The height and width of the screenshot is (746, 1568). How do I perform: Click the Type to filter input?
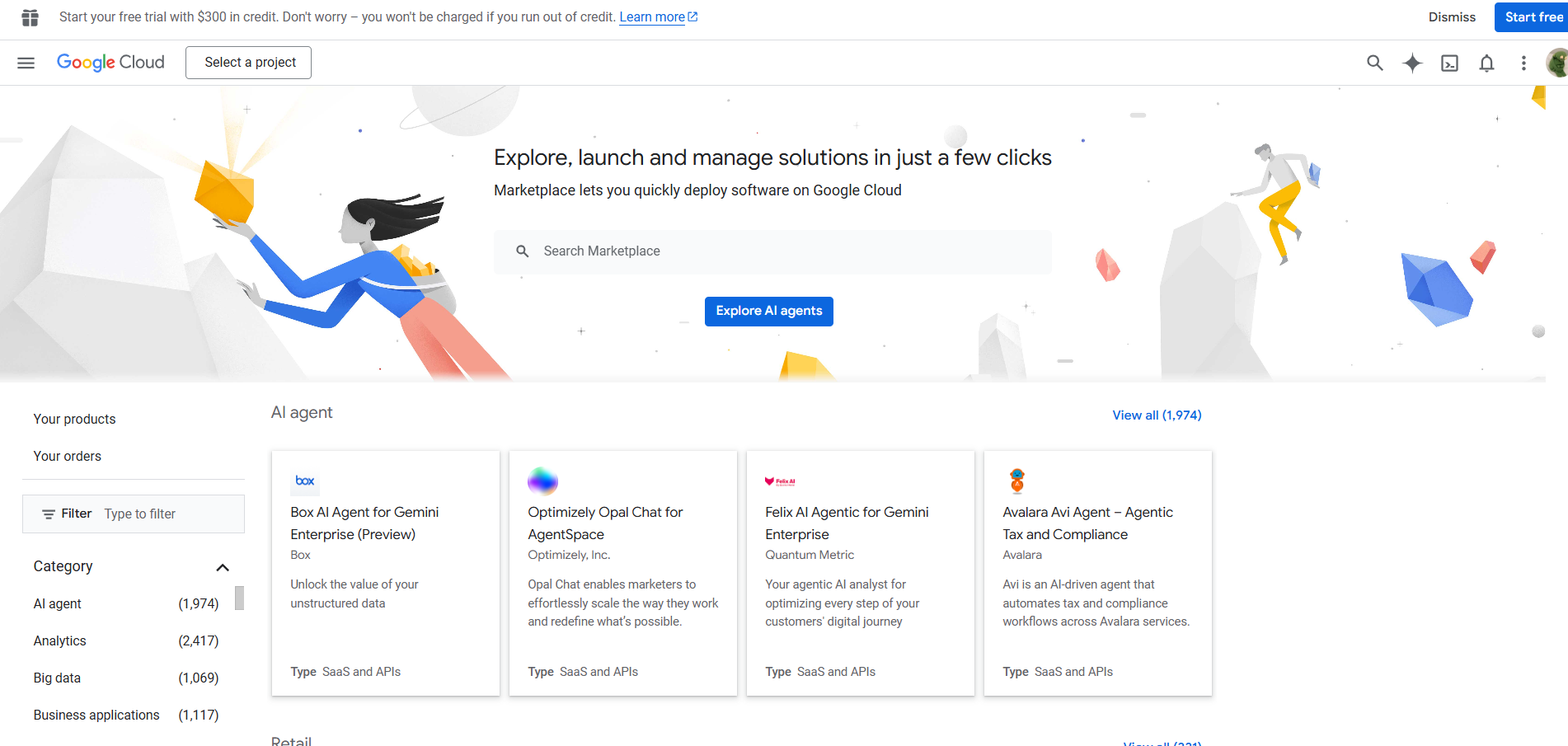[169, 514]
